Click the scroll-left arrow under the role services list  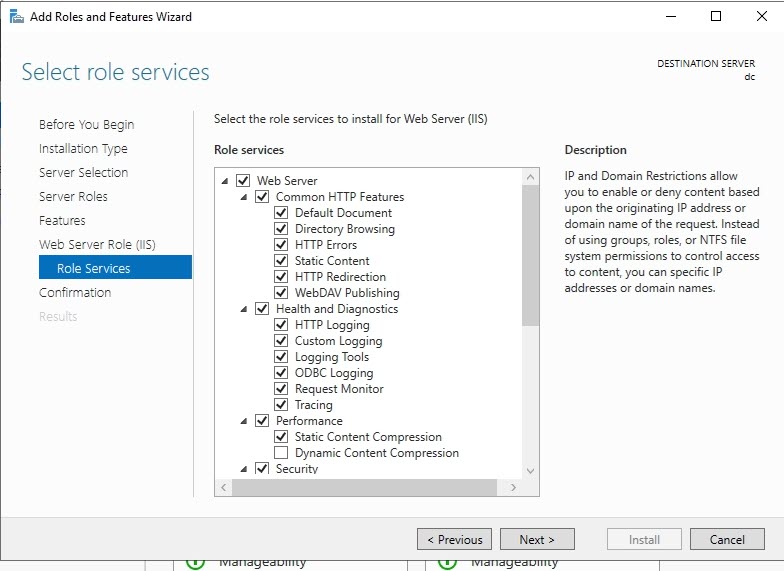223,487
